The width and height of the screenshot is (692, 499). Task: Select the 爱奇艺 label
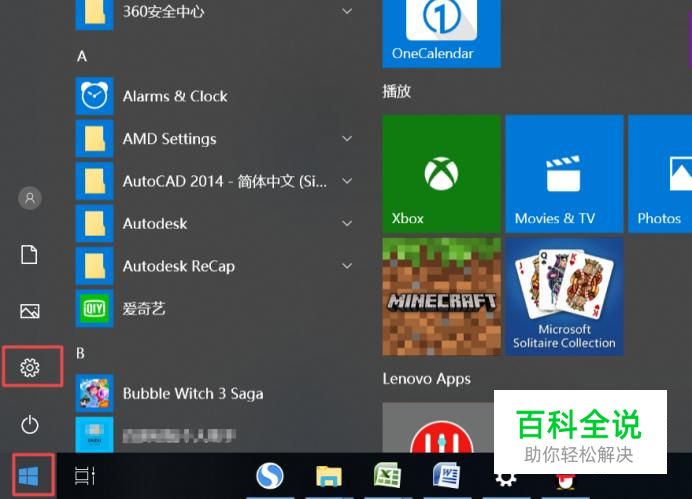coord(144,308)
